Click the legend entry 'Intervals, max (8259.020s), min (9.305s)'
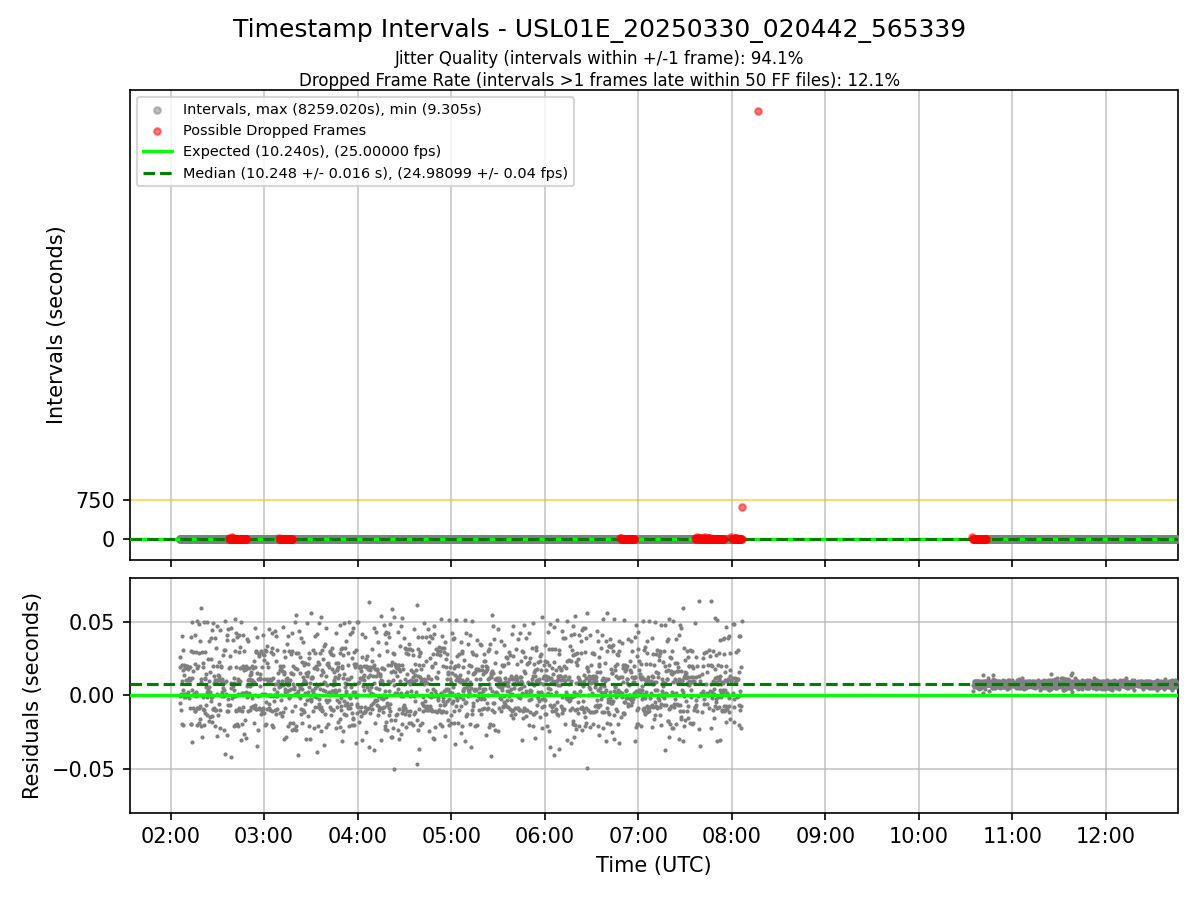The height and width of the screenshot is (900, 1200). [x=332, y=109]
